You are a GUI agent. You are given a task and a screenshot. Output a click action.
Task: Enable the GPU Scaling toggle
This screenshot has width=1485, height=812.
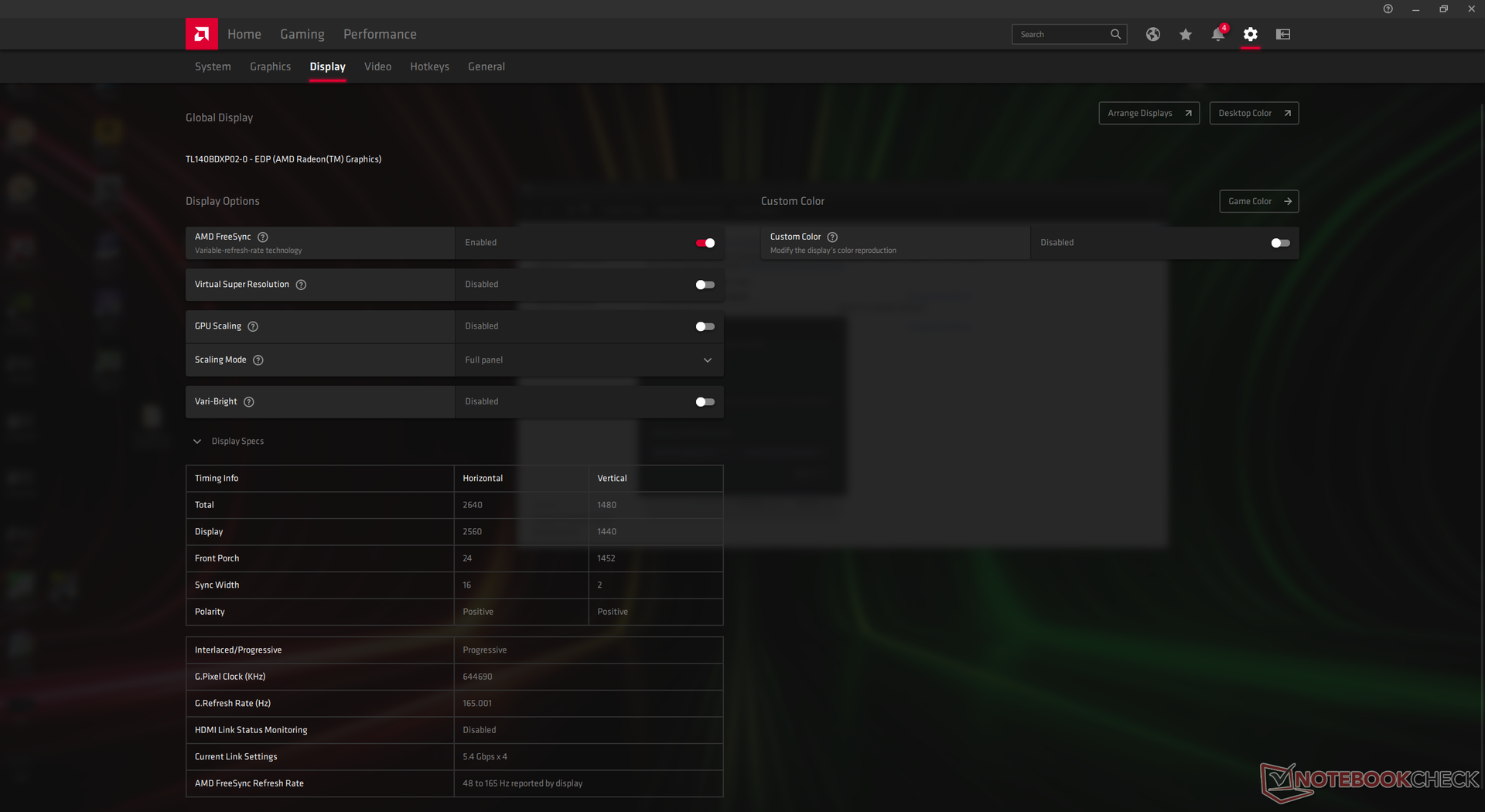coord(705,326)
